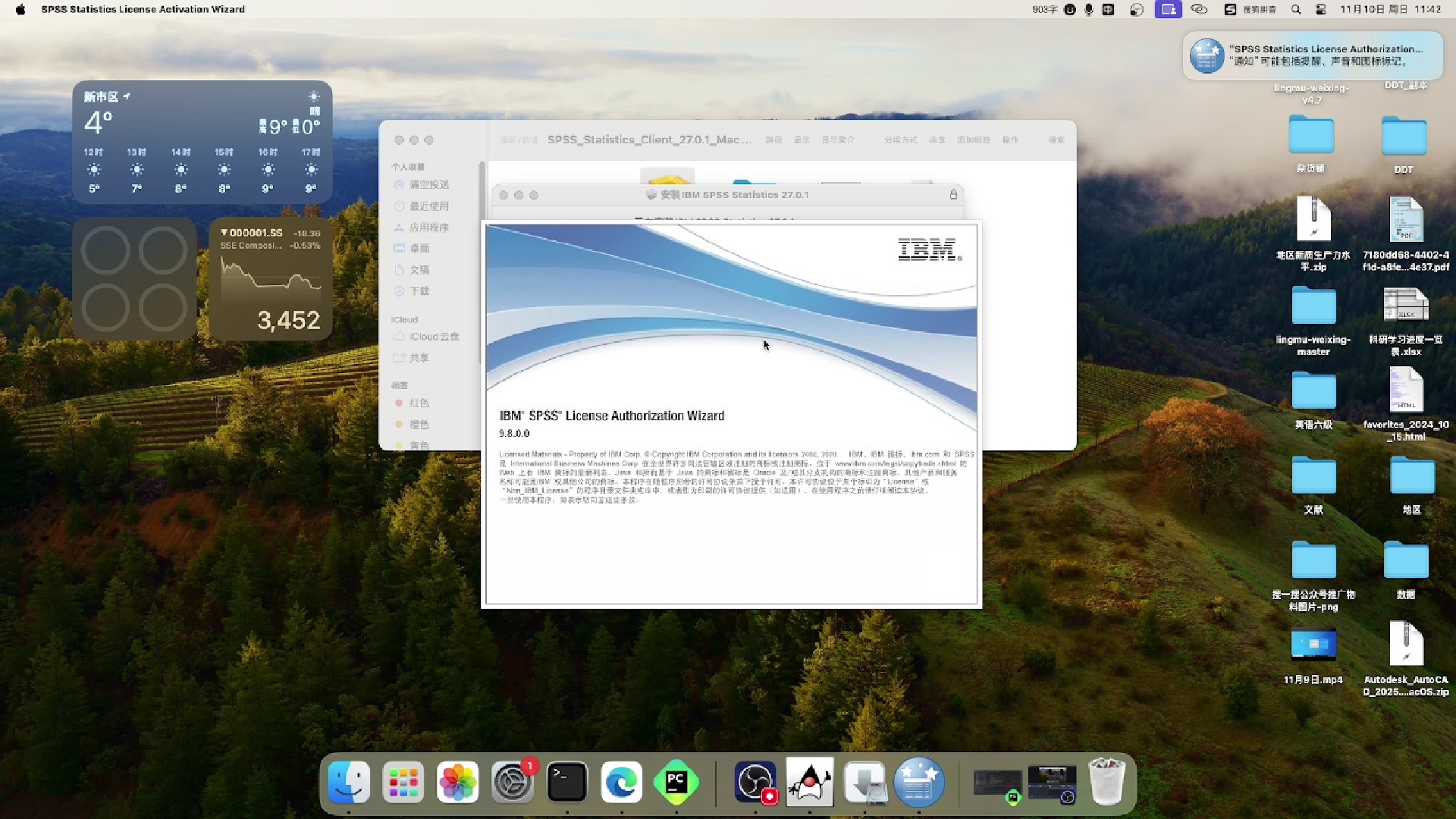Select favorites_2024_10_15.html file
Image resolution: width=1456 pixels, height=819 pixels.
click(x=1406, y=403)
